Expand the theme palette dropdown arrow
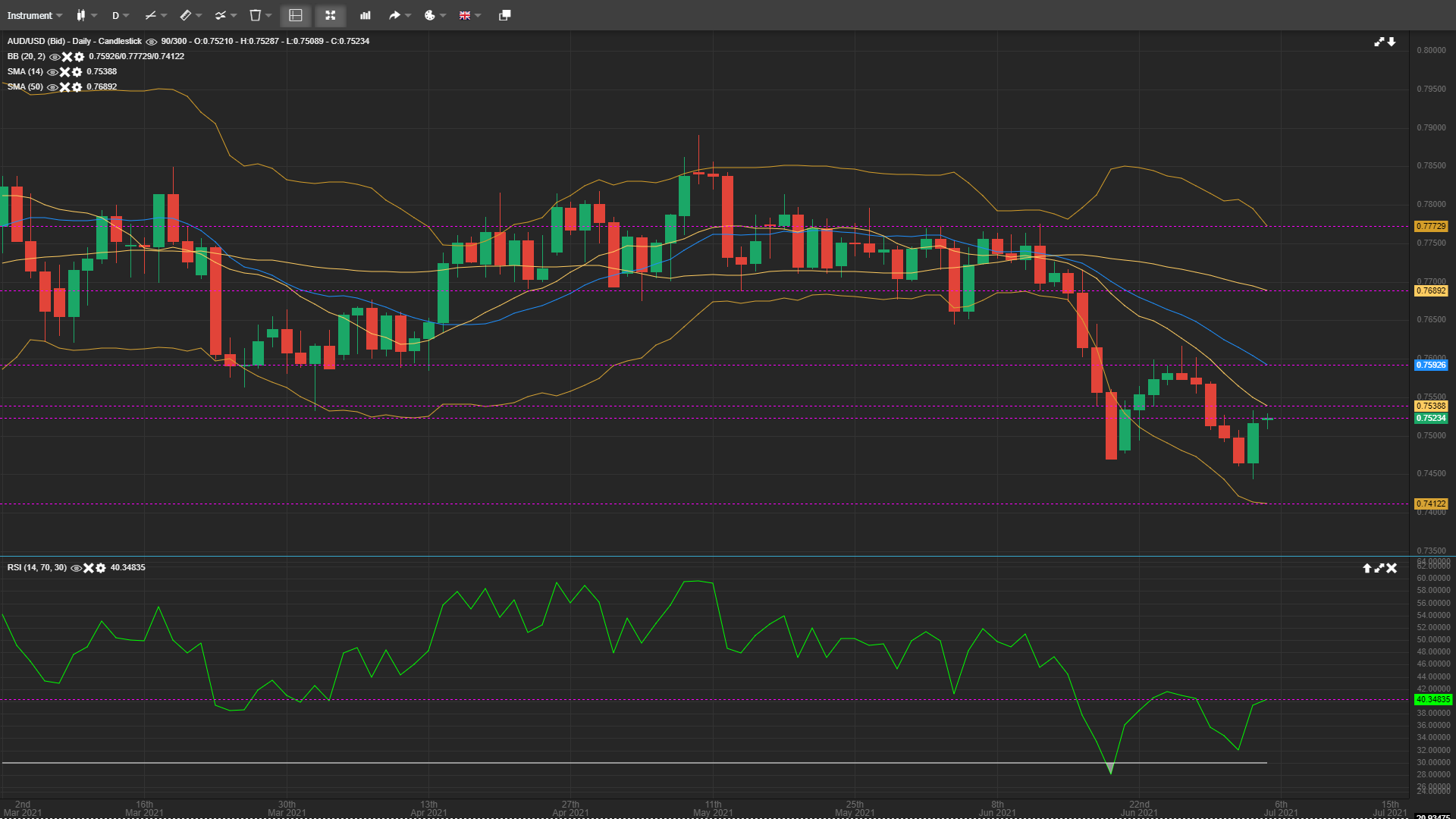 click(x=443, y=15)
